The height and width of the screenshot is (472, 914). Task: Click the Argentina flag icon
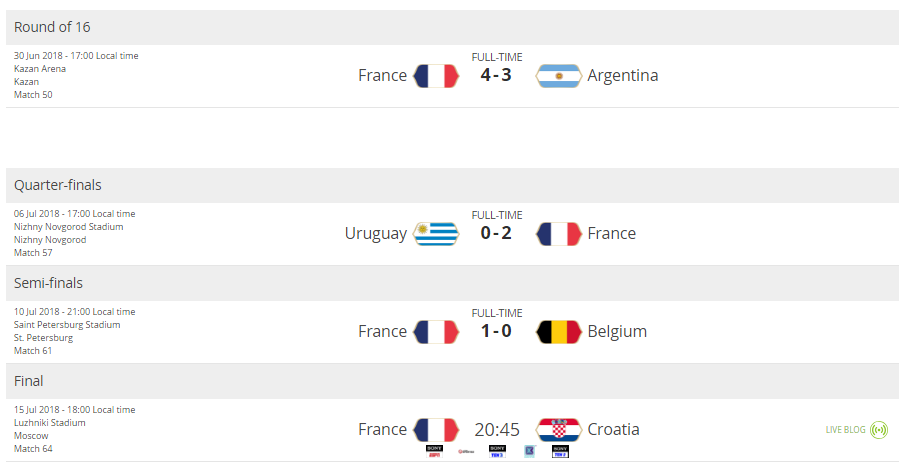[x=558, y=76]
